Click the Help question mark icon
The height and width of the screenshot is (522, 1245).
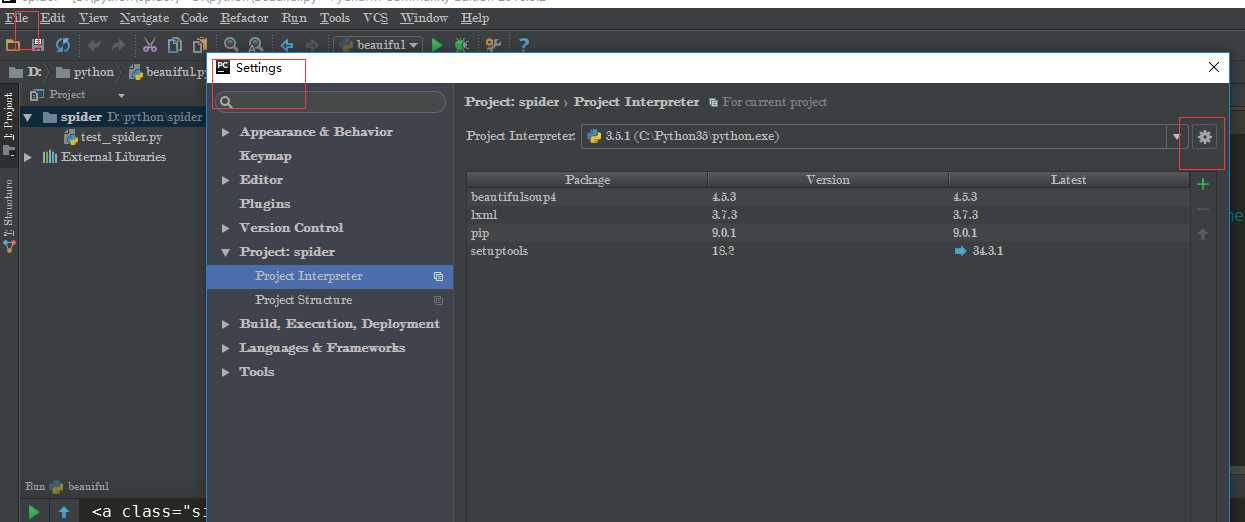(x=523, y=45)
